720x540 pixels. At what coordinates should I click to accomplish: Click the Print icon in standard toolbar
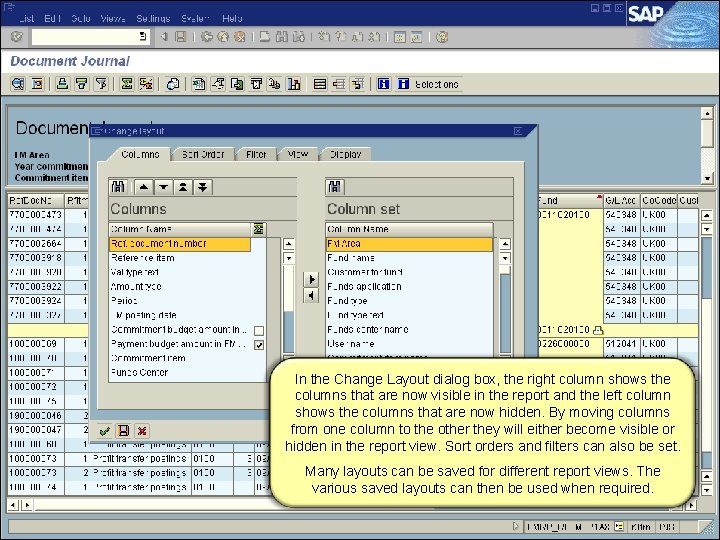(x=265, y=37)
